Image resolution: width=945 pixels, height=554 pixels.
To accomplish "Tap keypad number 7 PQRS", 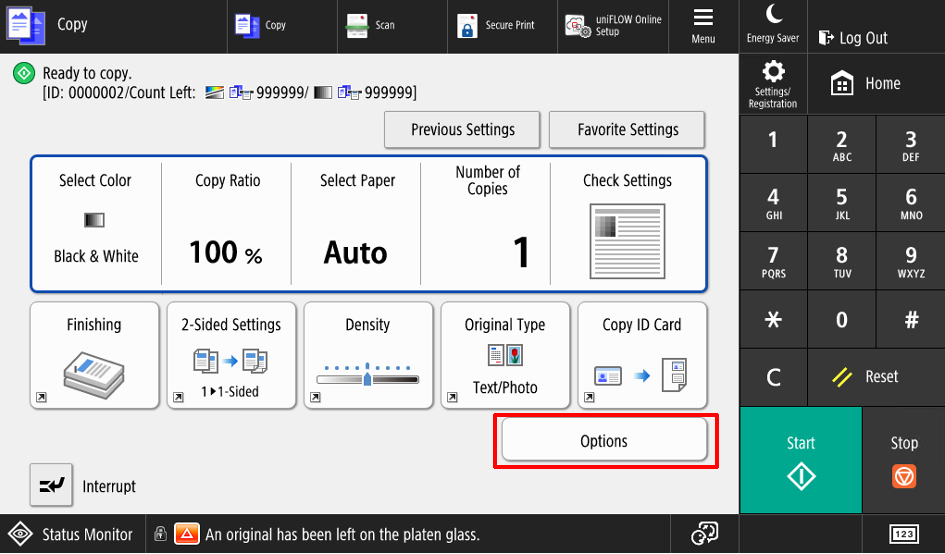I will click(773, 260).
